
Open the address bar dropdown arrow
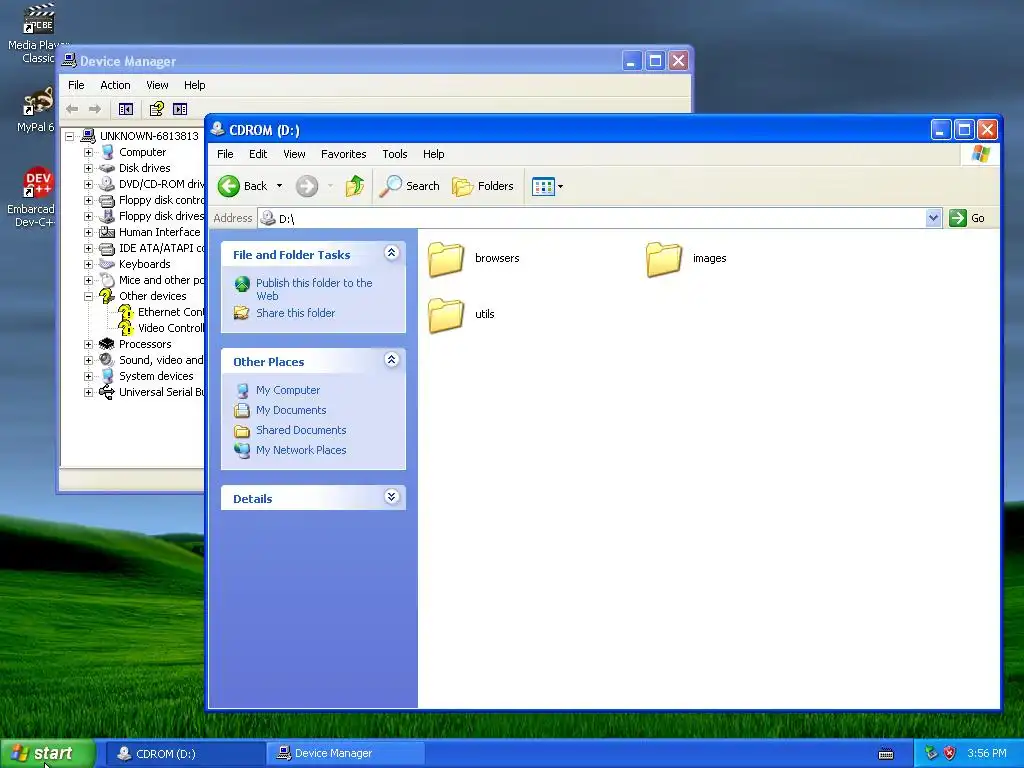click(933, 218)
